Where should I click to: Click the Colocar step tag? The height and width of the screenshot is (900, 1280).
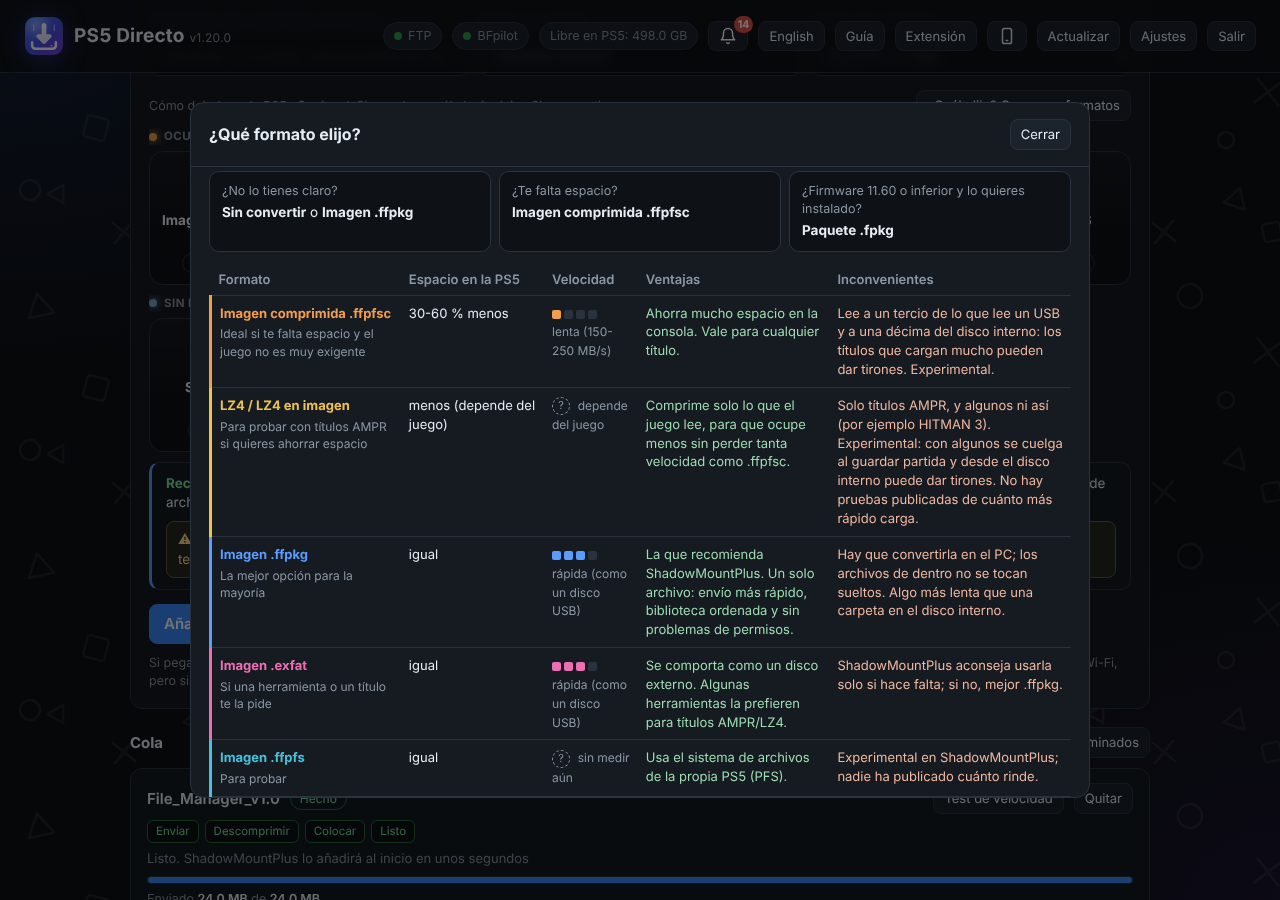[x=335, y=831]
